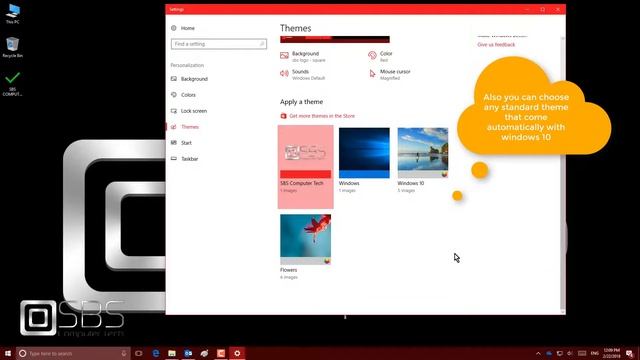Apply the Flowers theme thumbnail
The image size is (640, 360).
pos(306,240)
